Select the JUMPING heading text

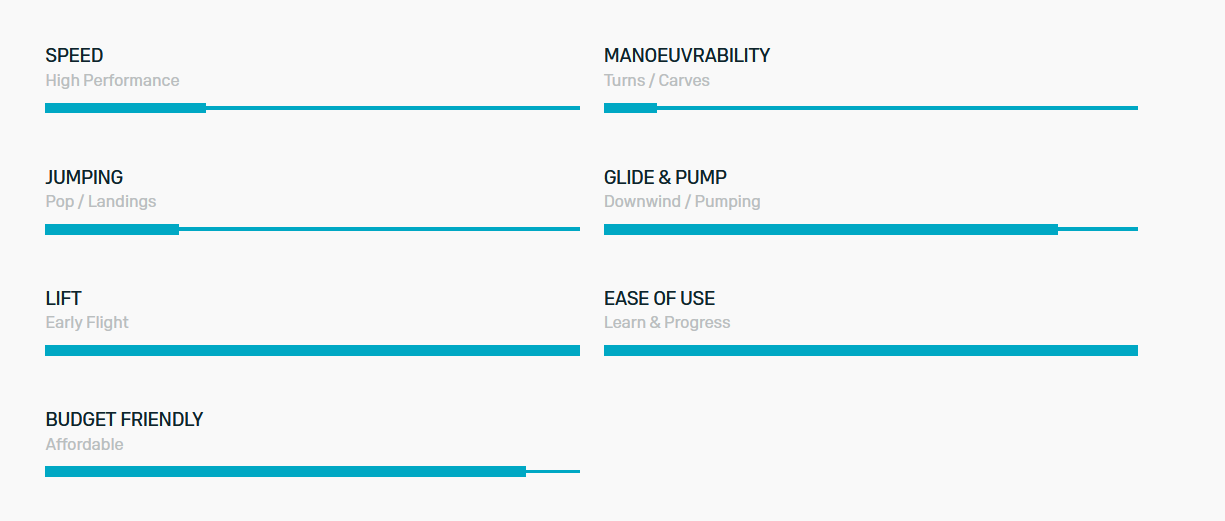pyautogui.click(x=84, y=178)
